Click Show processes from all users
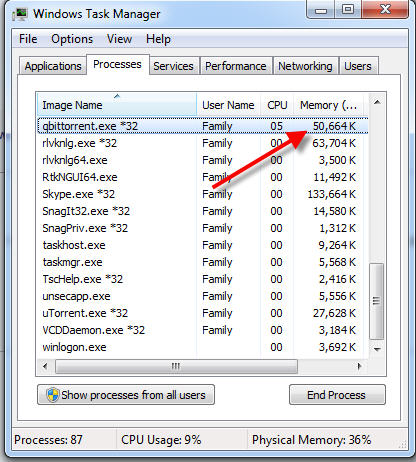The height and width of the screenshot is (462, 416). pyautogui.click(x=126, y=395)
